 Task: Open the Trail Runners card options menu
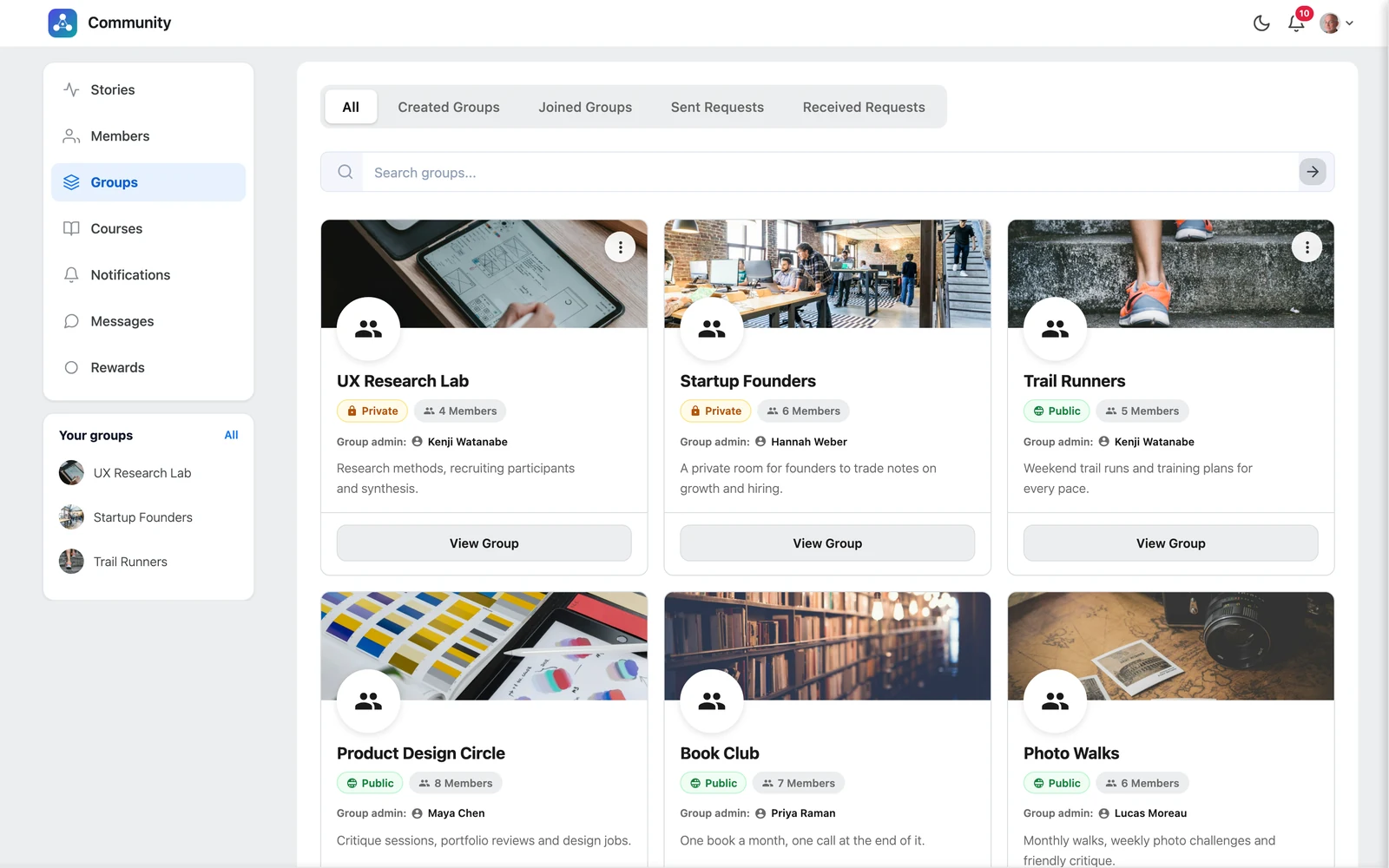1307,247
